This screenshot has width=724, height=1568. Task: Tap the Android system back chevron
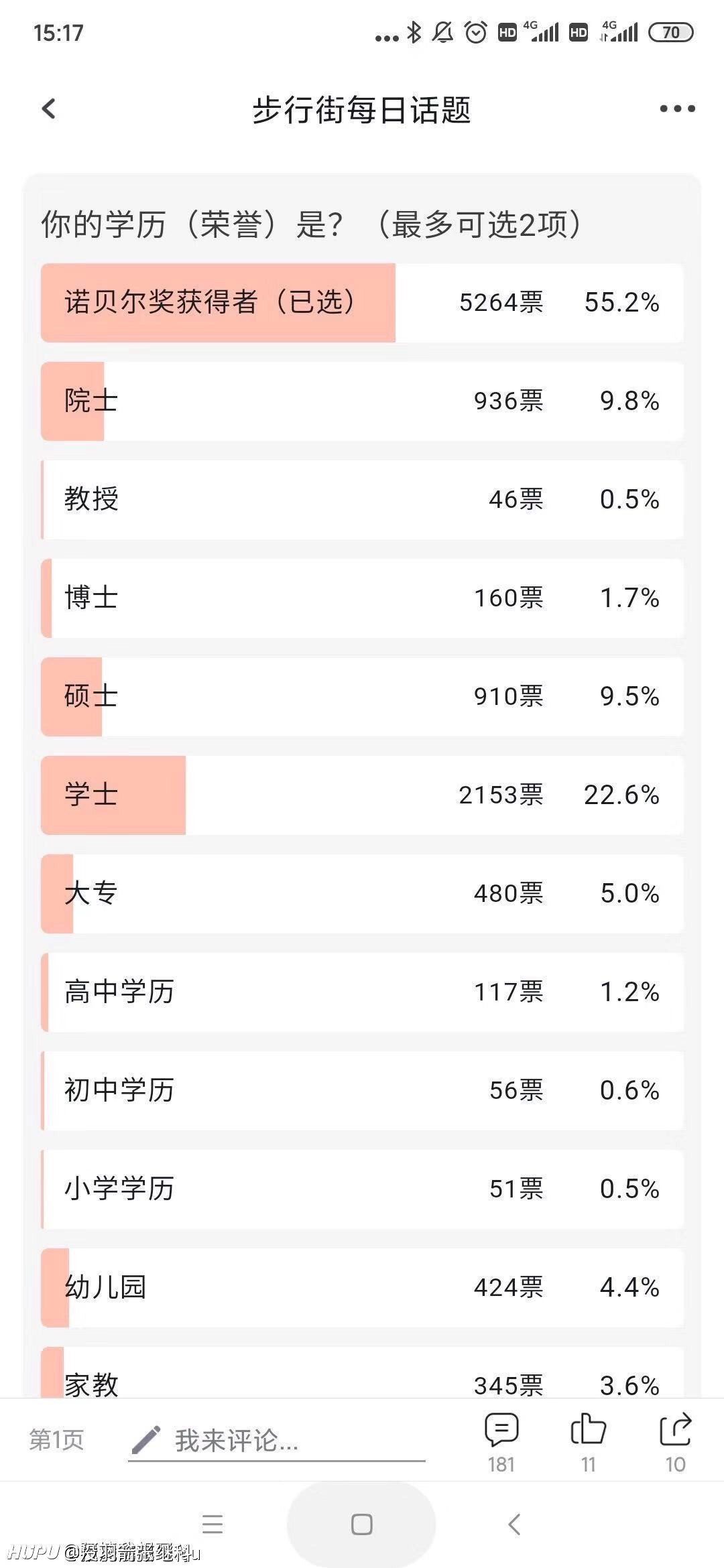click(514, 1524)
